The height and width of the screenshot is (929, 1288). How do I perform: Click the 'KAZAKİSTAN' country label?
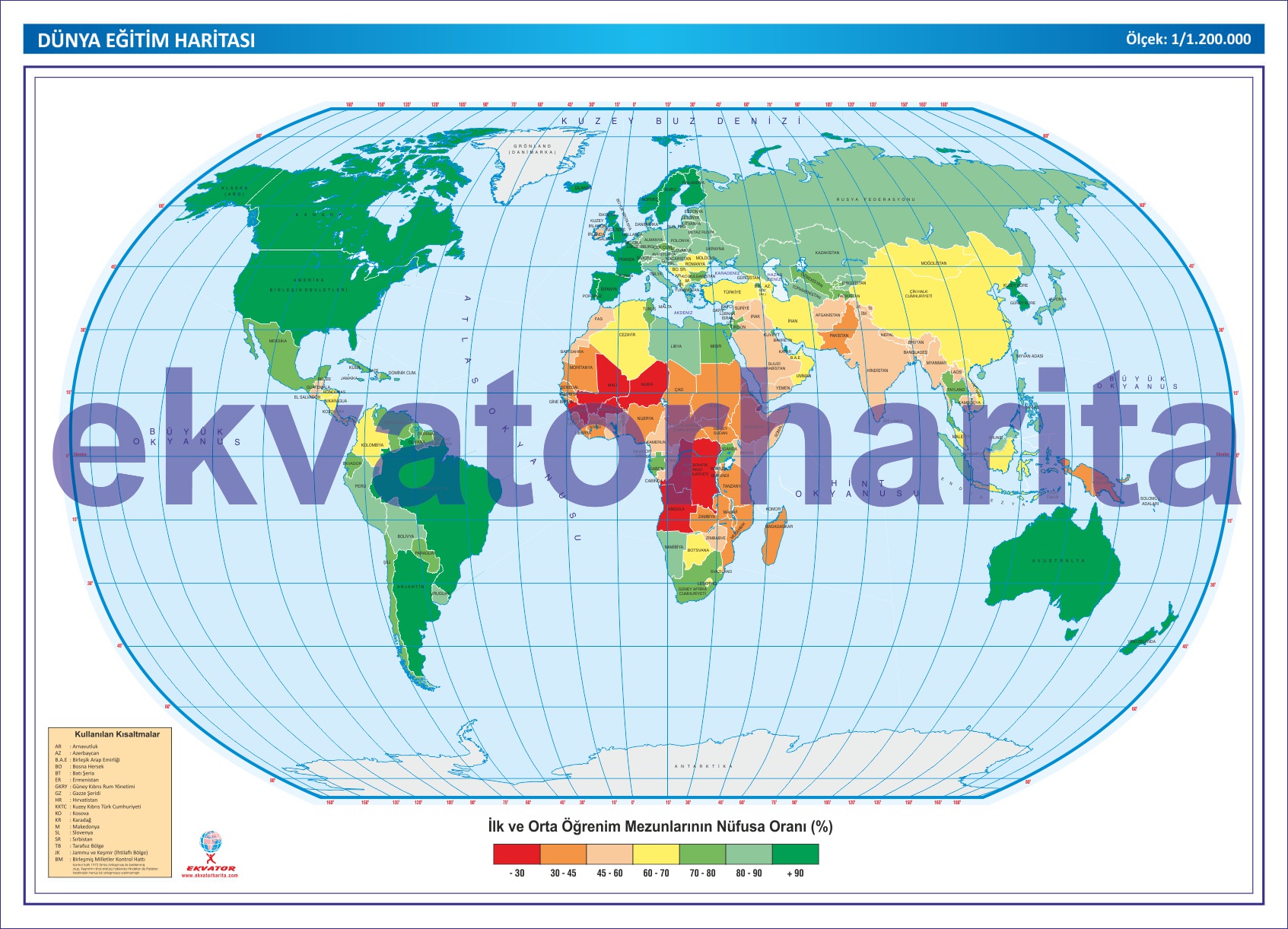828,253
